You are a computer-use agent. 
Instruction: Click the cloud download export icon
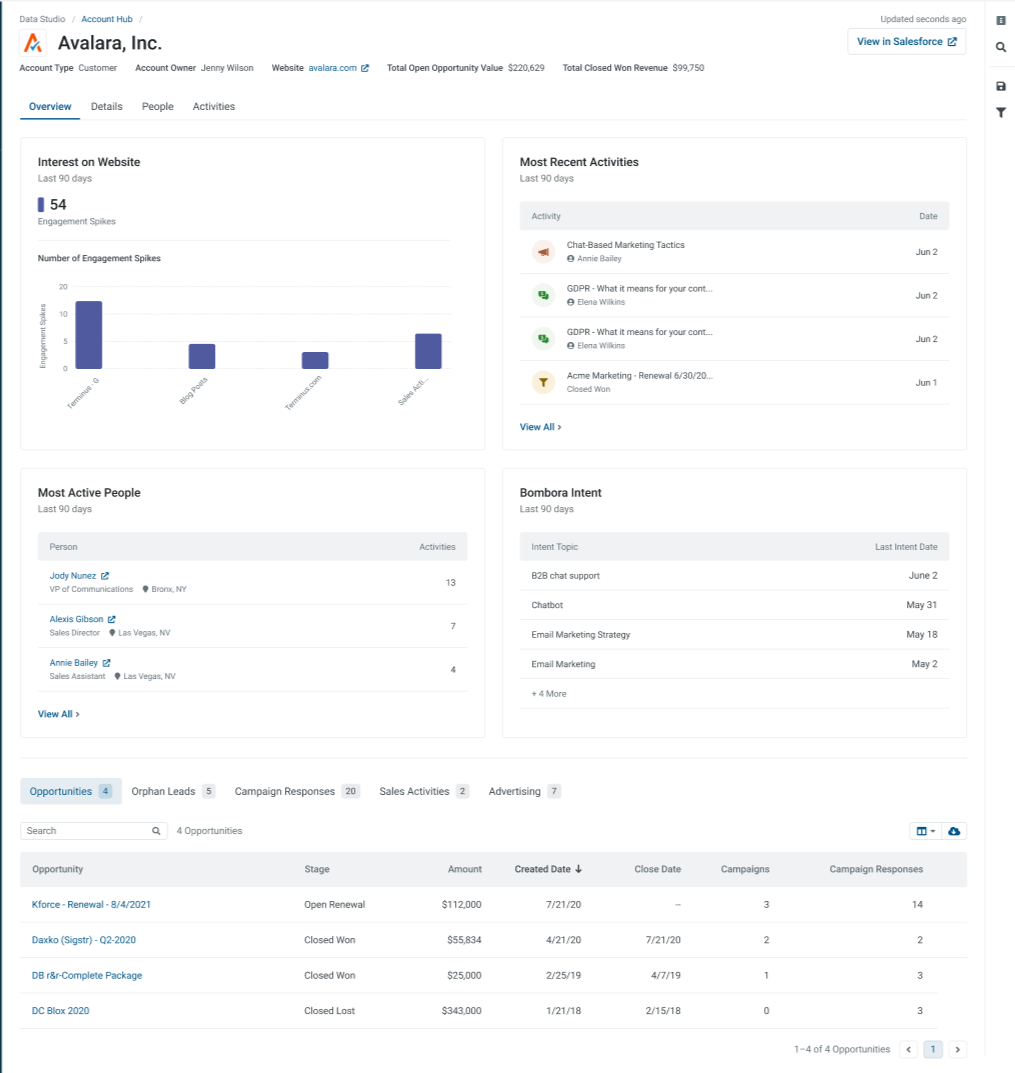(x=954, y=831)
